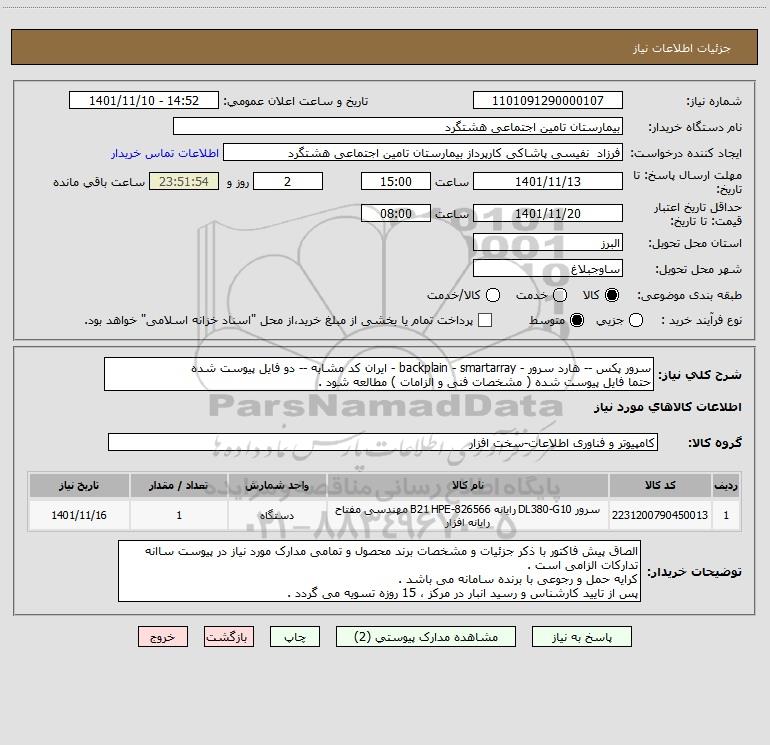770x745 pixels.
Task: Click the general need description text box
Action: tap(379, 375)
